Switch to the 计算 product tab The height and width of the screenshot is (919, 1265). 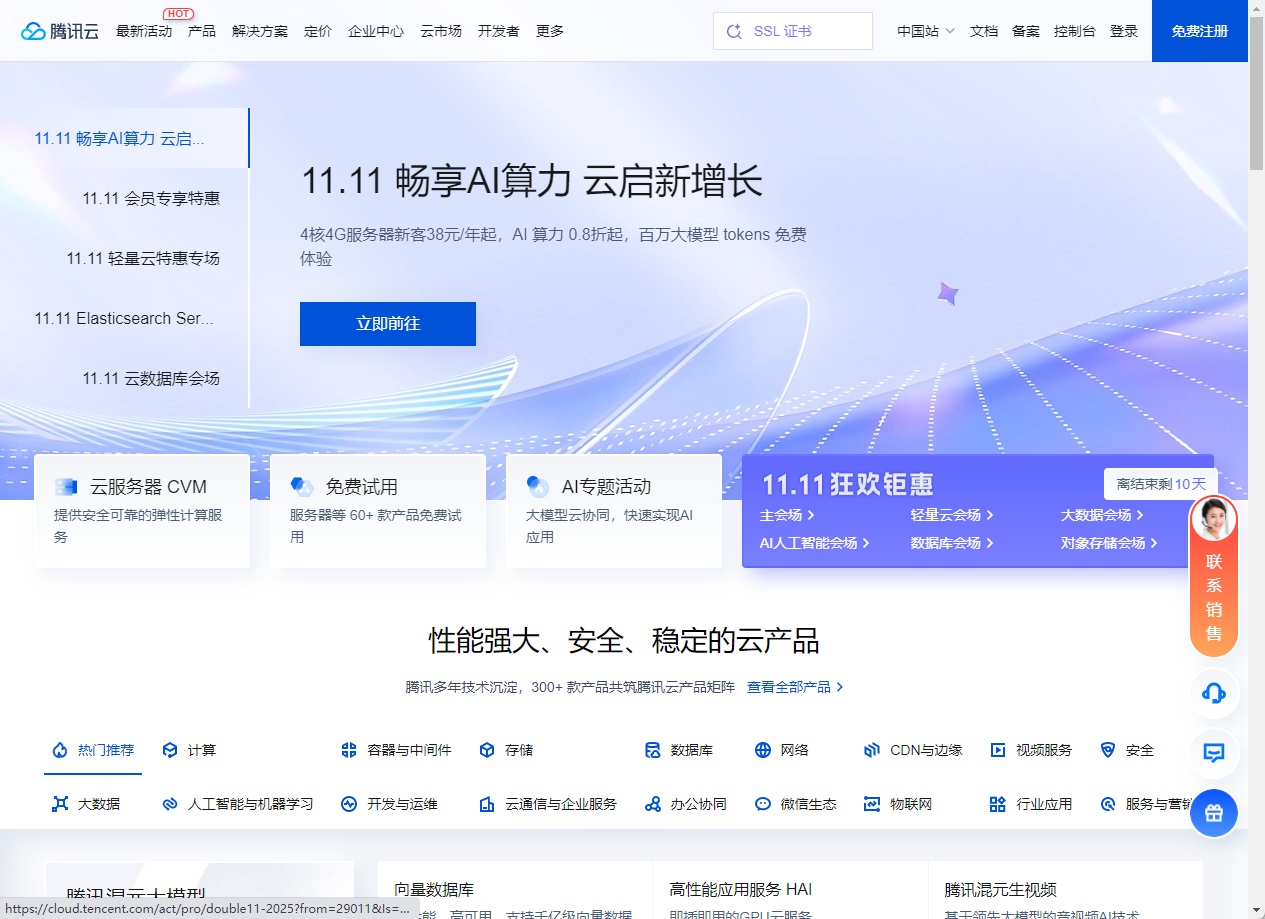(x=190, y=750)
